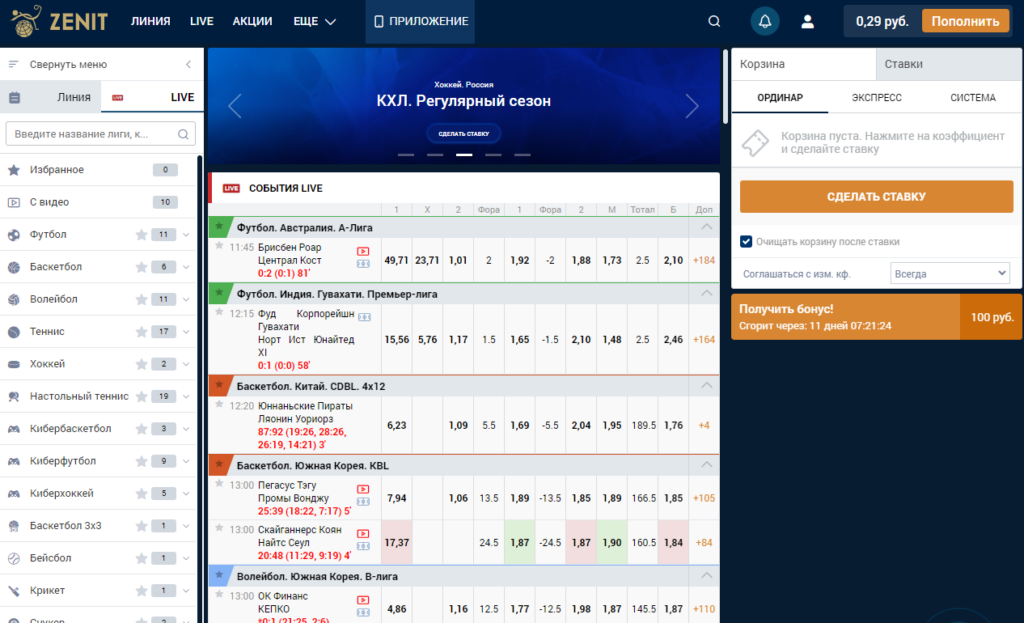Select the last banner slide indicator
1024x623 pixels.
[522, 155]
